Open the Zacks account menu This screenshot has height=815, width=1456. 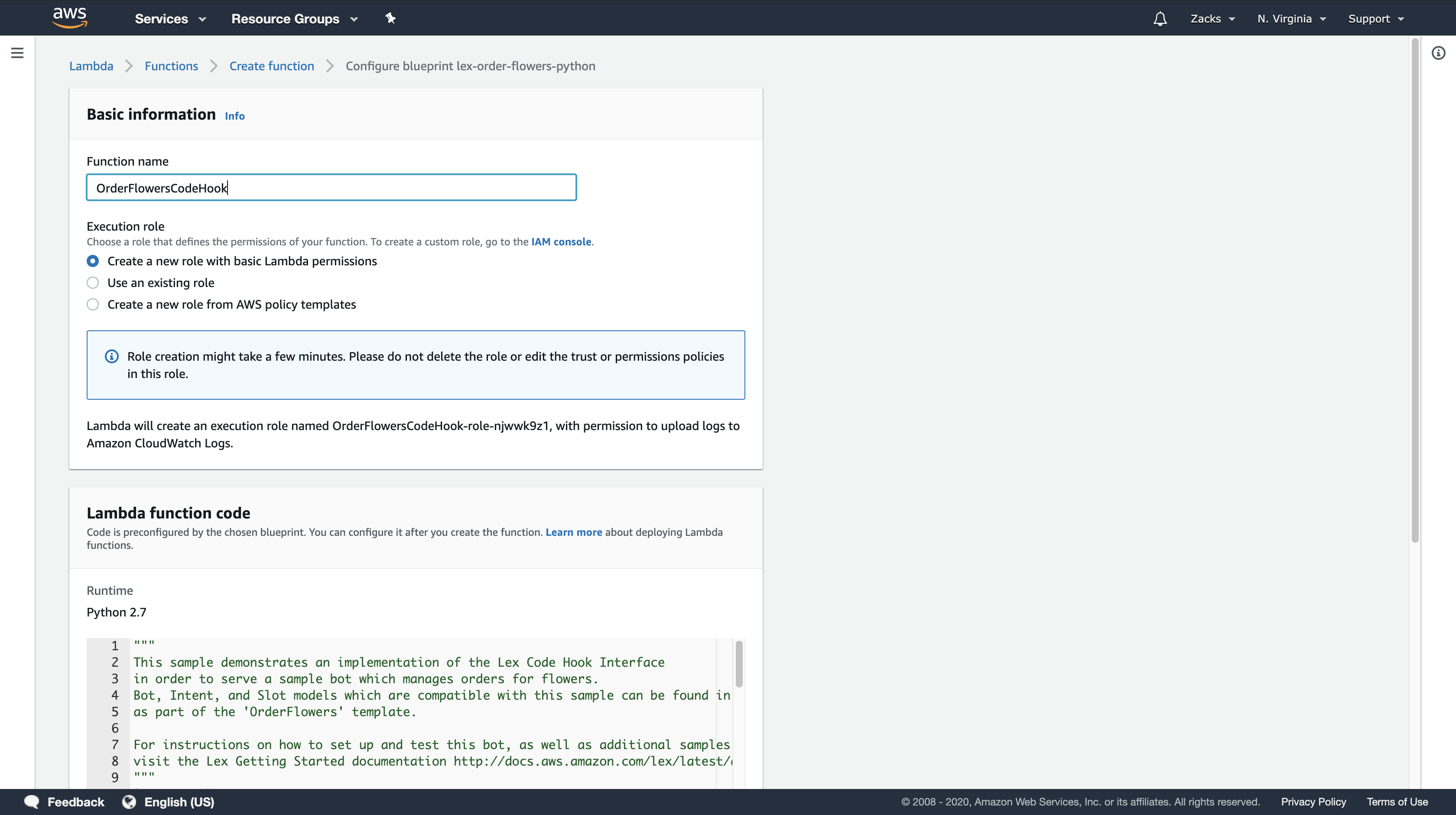(x=1212, y=19)
